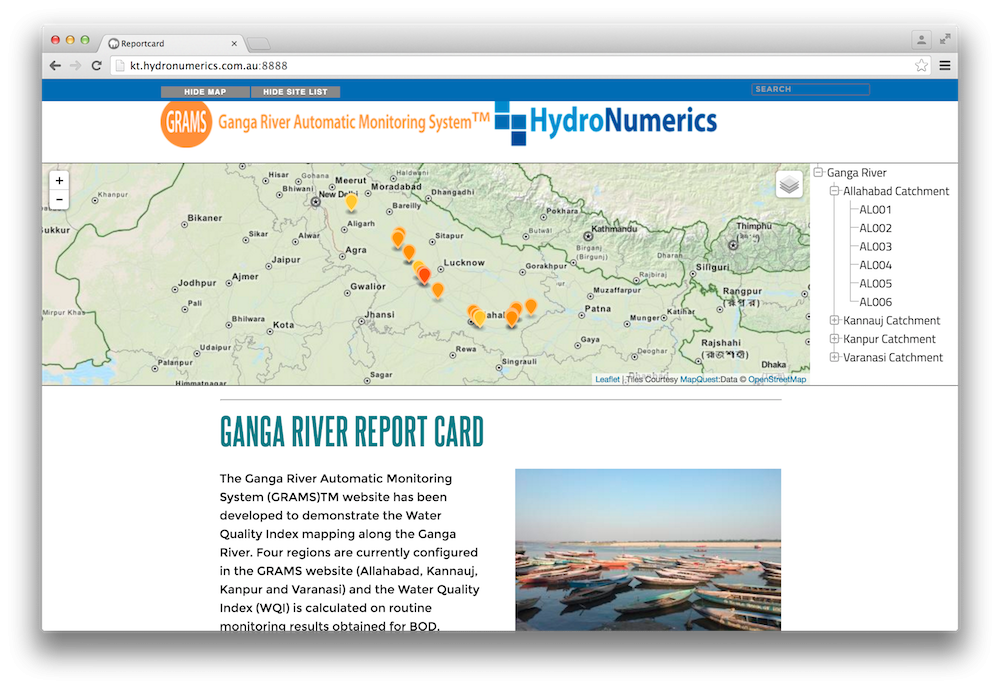Select the Varanasi Catchment label
This screenshot has width=1000, height=689.
(x=892, y=357)
